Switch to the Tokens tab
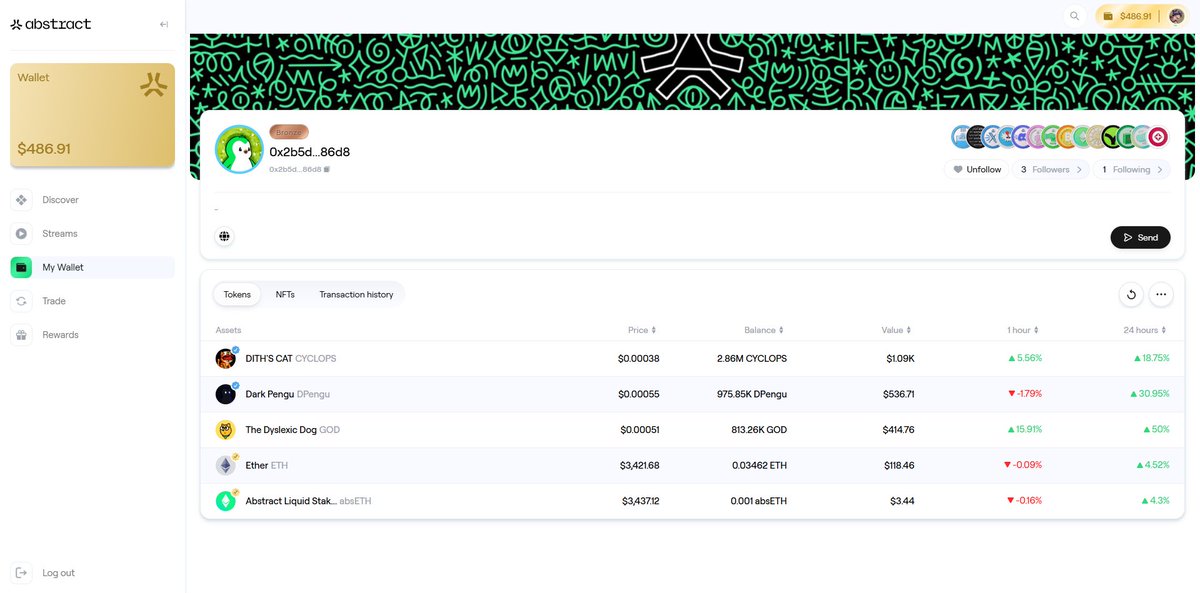The width and height of the screenshot is (1200, 593). tap(237, 295)
